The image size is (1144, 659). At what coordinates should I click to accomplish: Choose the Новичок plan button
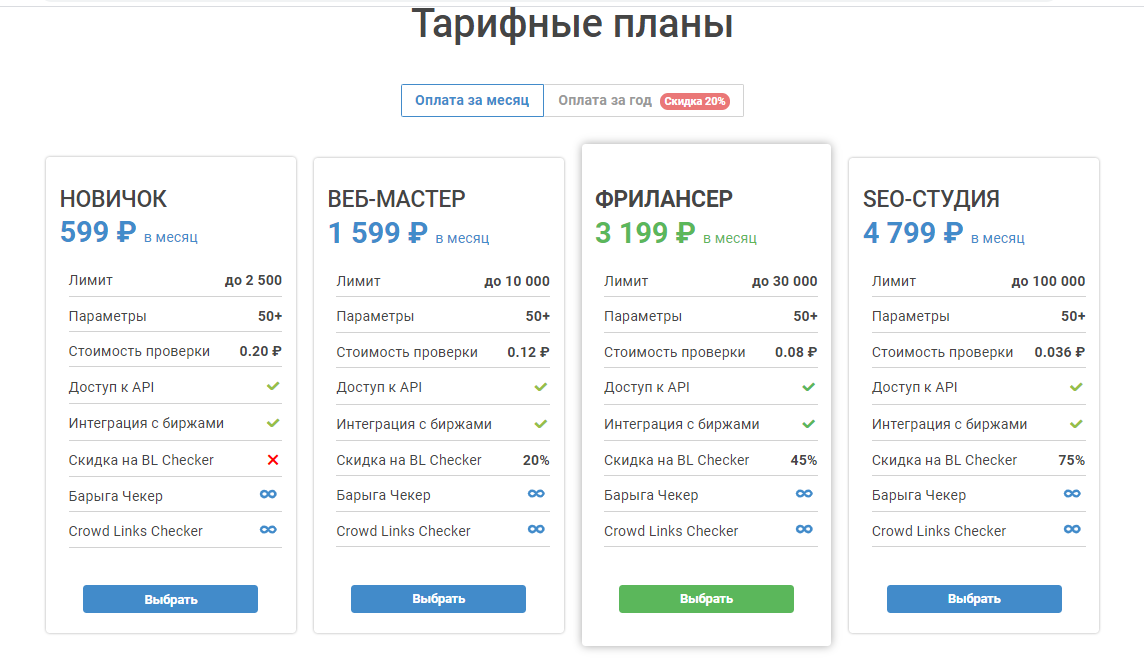(170, 599)
